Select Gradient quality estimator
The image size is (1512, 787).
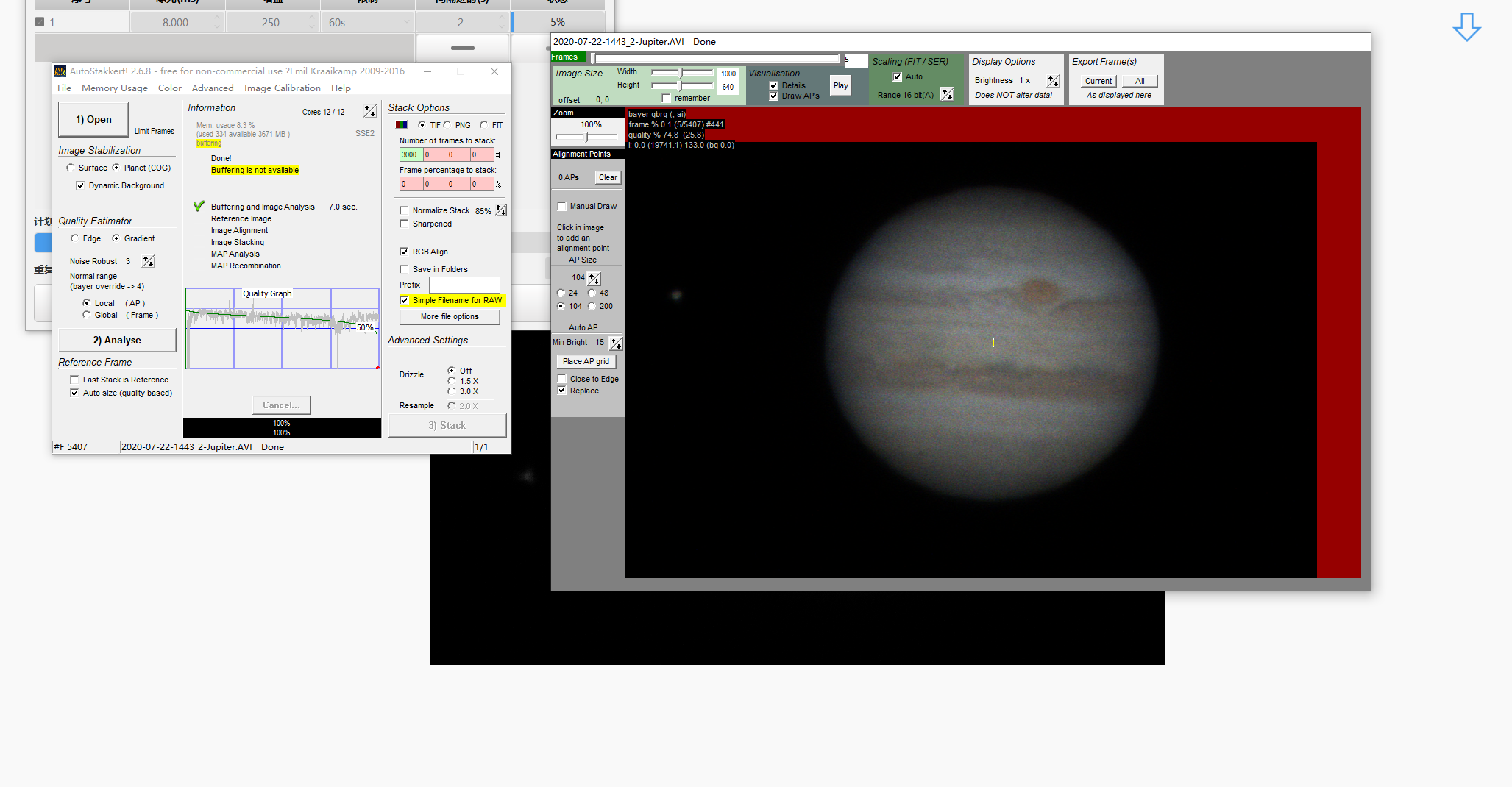tap(116, 238)
